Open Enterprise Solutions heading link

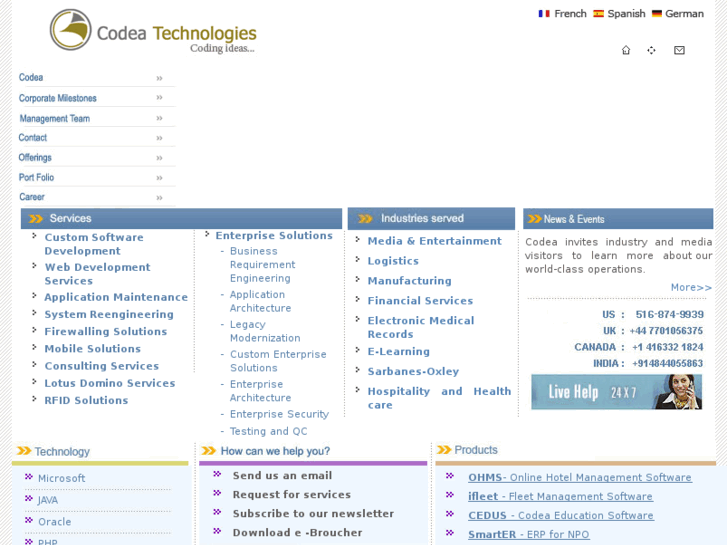pos(274,236)
